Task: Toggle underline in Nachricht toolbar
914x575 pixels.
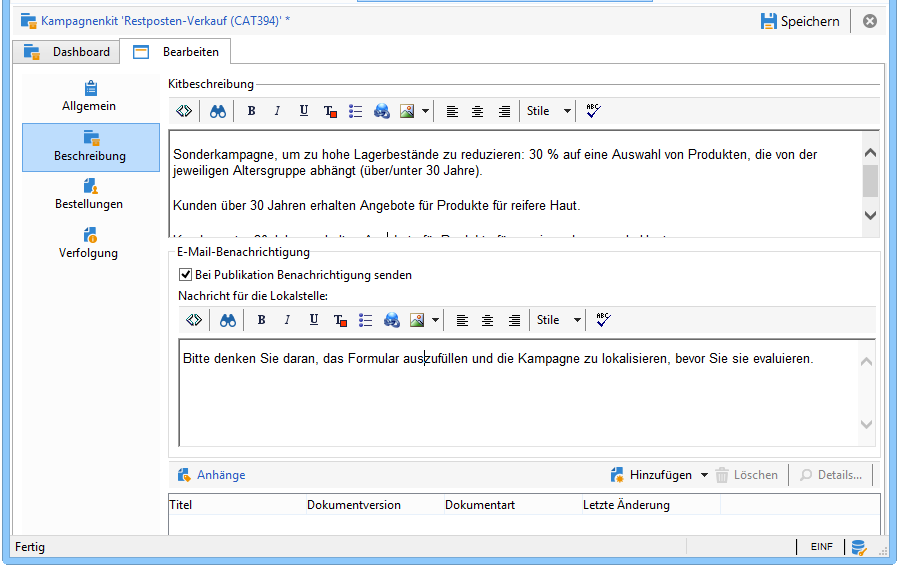Action: (x=314, y=320)
